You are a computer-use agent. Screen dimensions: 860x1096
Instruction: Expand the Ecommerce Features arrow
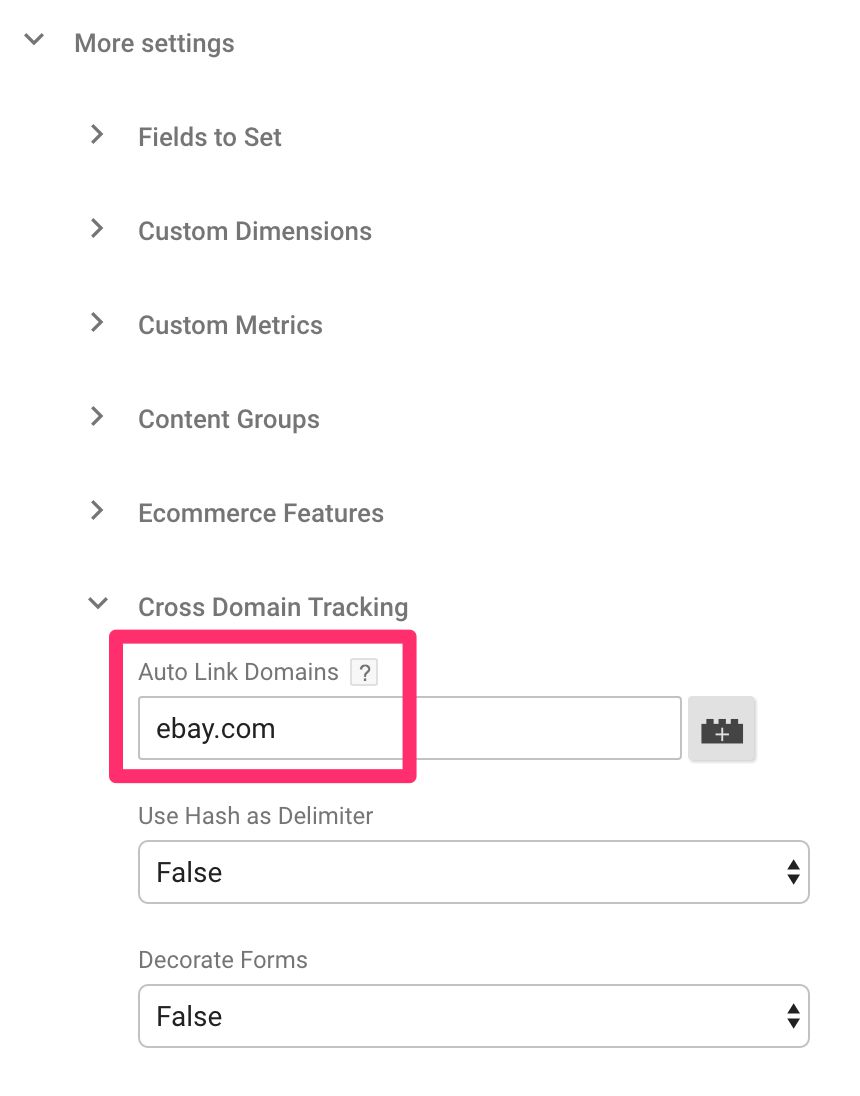click(x=97, y=510)
